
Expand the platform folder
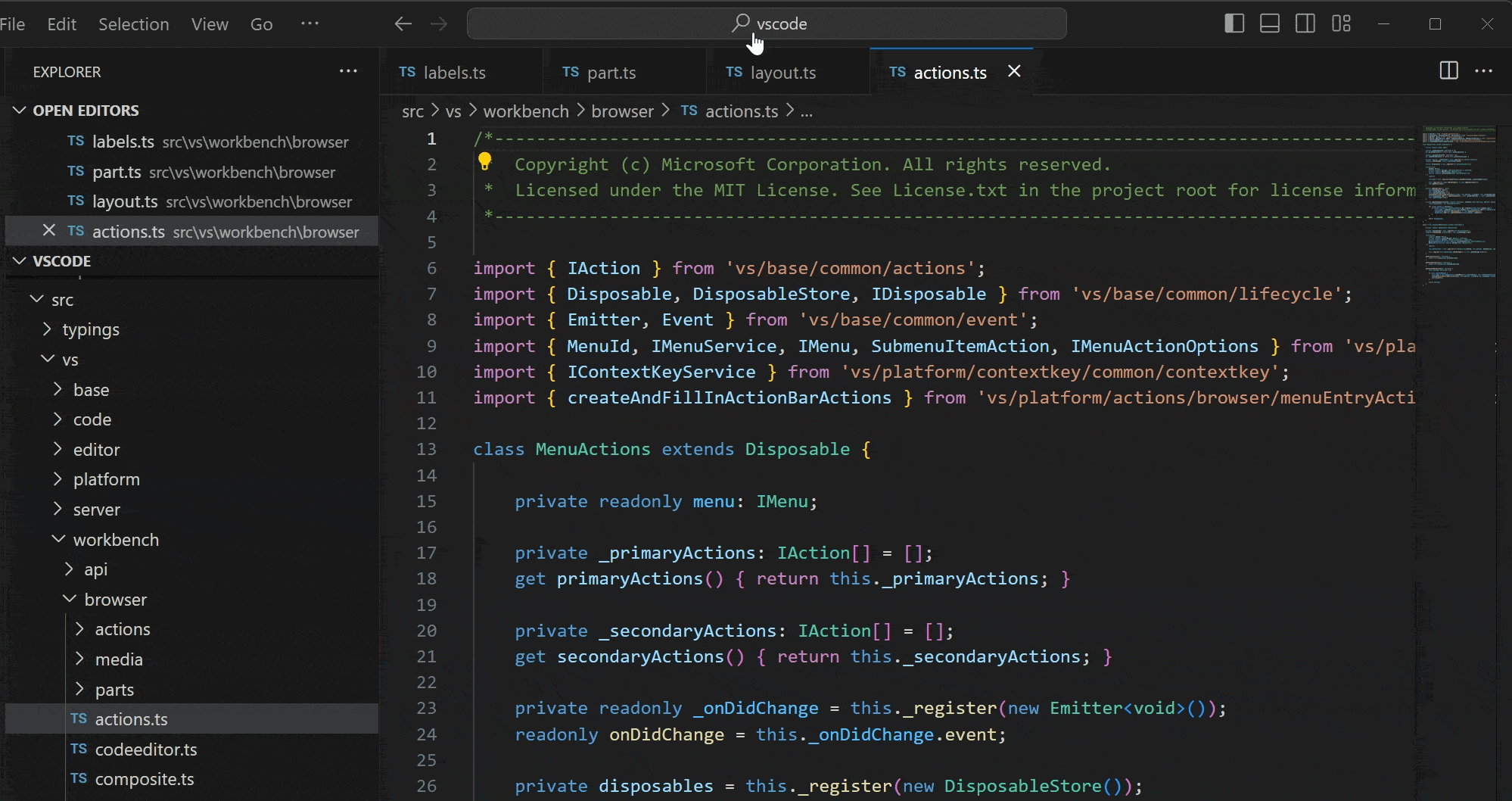coord(106,479)
